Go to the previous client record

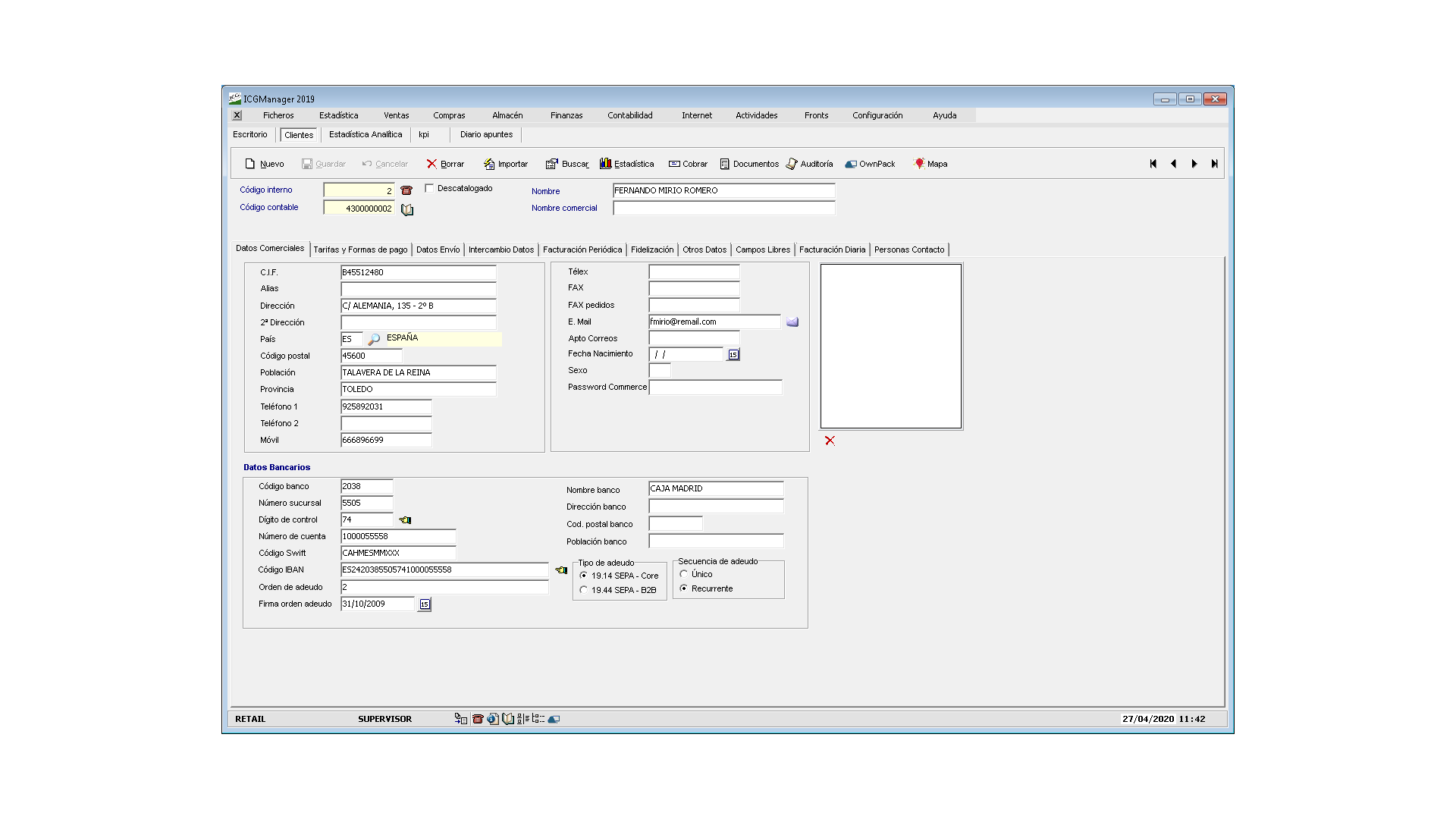pyautogui.click(x=1174, y=164)
